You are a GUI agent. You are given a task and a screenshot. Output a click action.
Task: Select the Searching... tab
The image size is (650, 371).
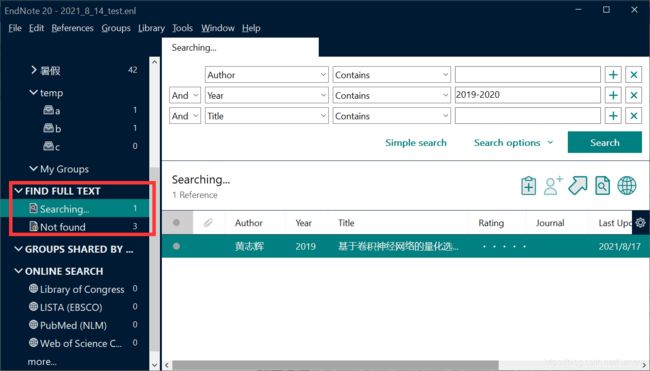coord(240,47)
